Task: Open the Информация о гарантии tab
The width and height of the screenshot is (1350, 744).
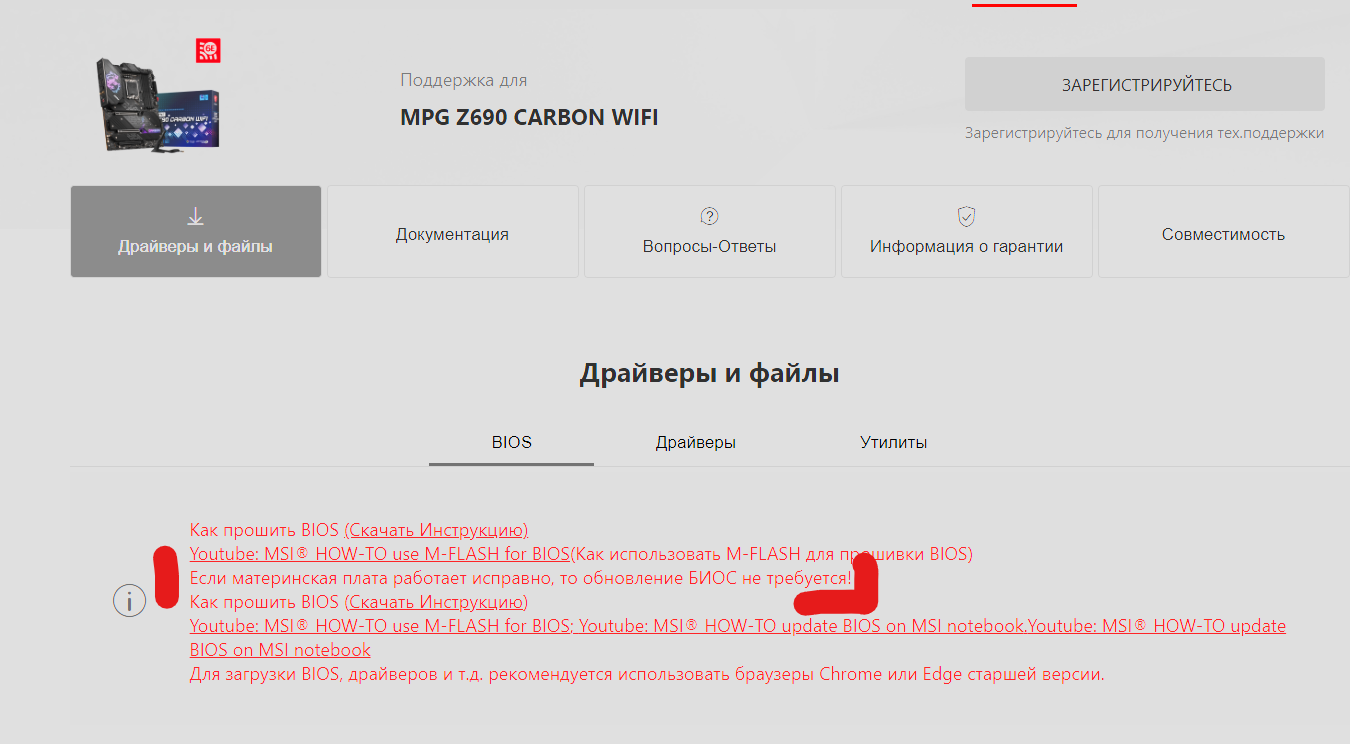Action: (966, 231)
